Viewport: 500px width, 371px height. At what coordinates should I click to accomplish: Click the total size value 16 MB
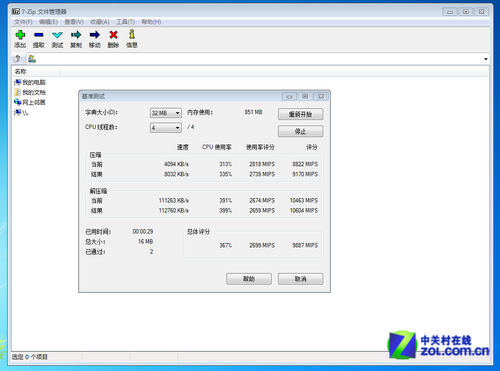pyautogui.click(x=146, y=242)
